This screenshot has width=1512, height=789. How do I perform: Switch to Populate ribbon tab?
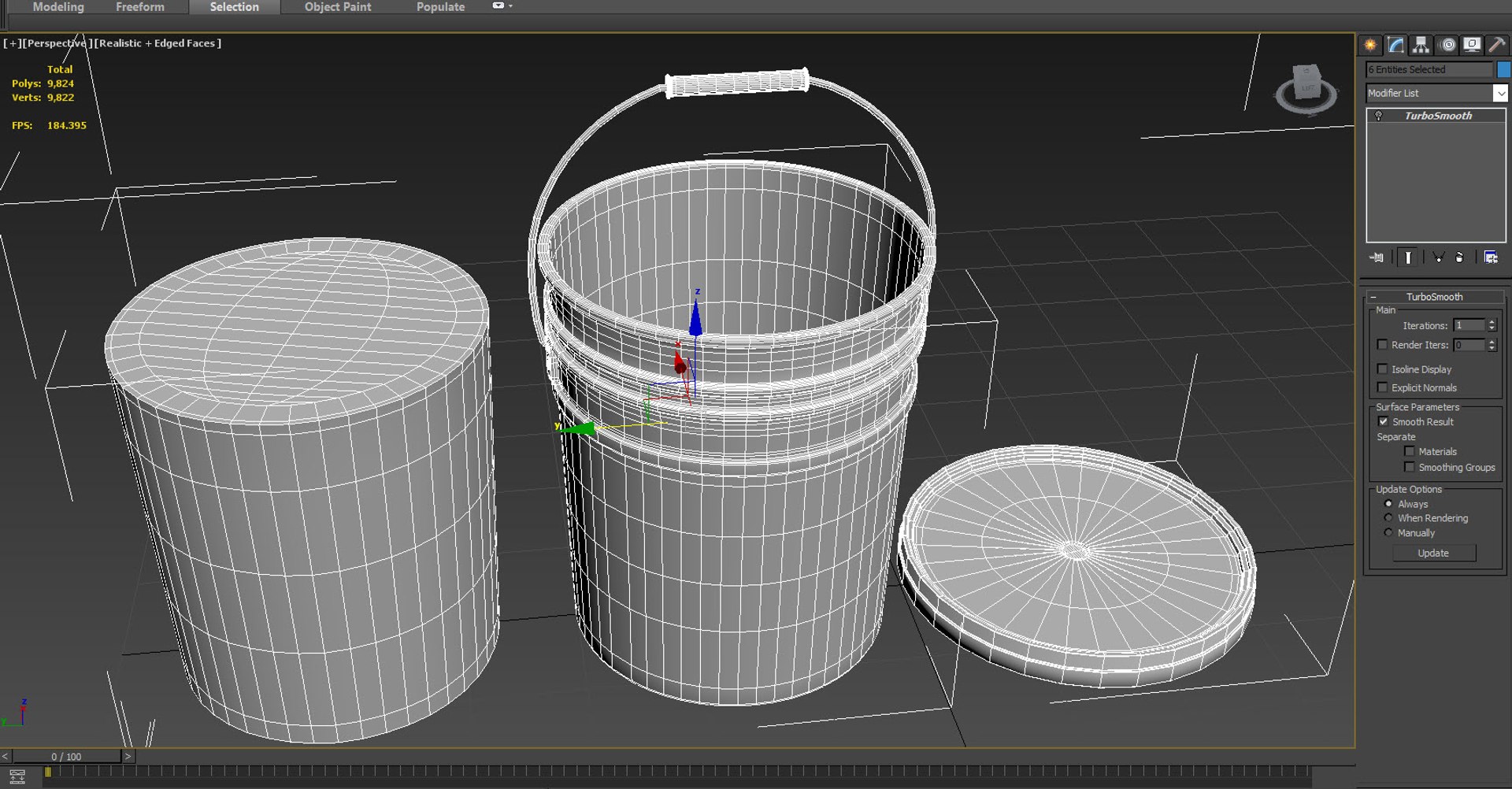click(440, 7)
